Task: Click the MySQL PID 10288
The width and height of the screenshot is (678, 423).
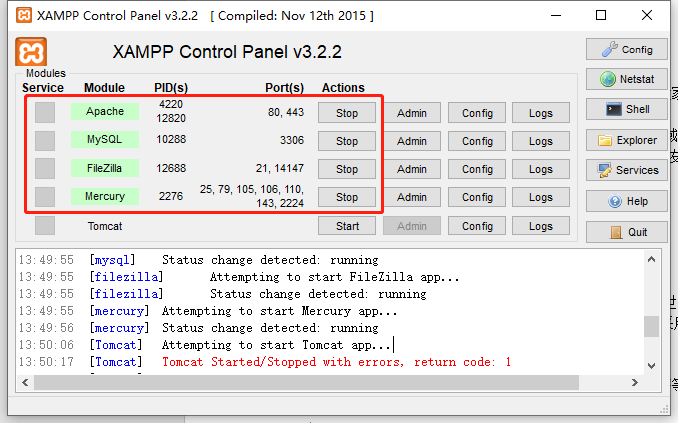Action: [x=171, y=139]
